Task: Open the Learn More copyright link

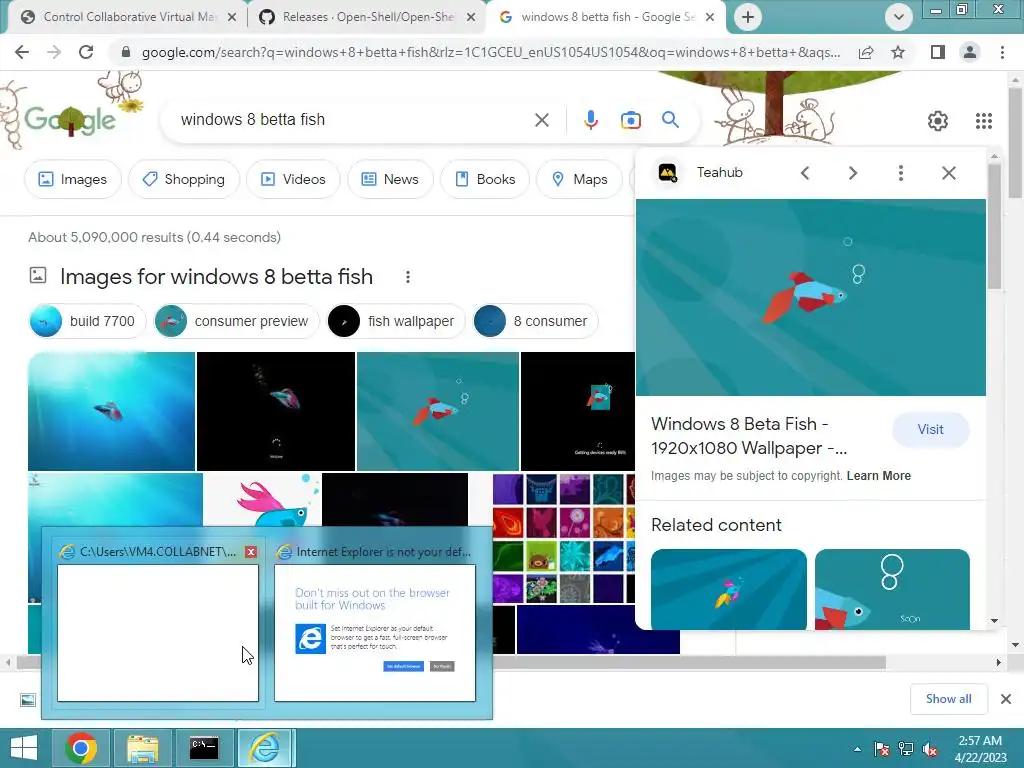Action: (x=878, y=476)
